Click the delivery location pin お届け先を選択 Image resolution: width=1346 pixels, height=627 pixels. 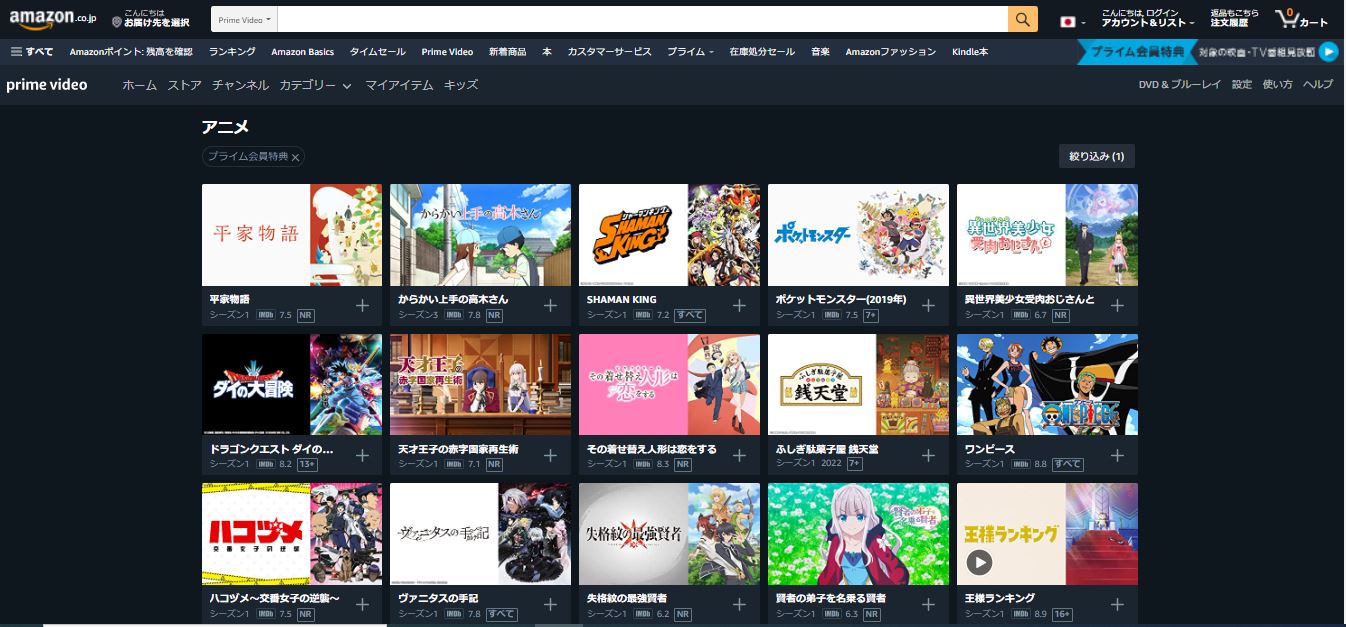point(151,19)
